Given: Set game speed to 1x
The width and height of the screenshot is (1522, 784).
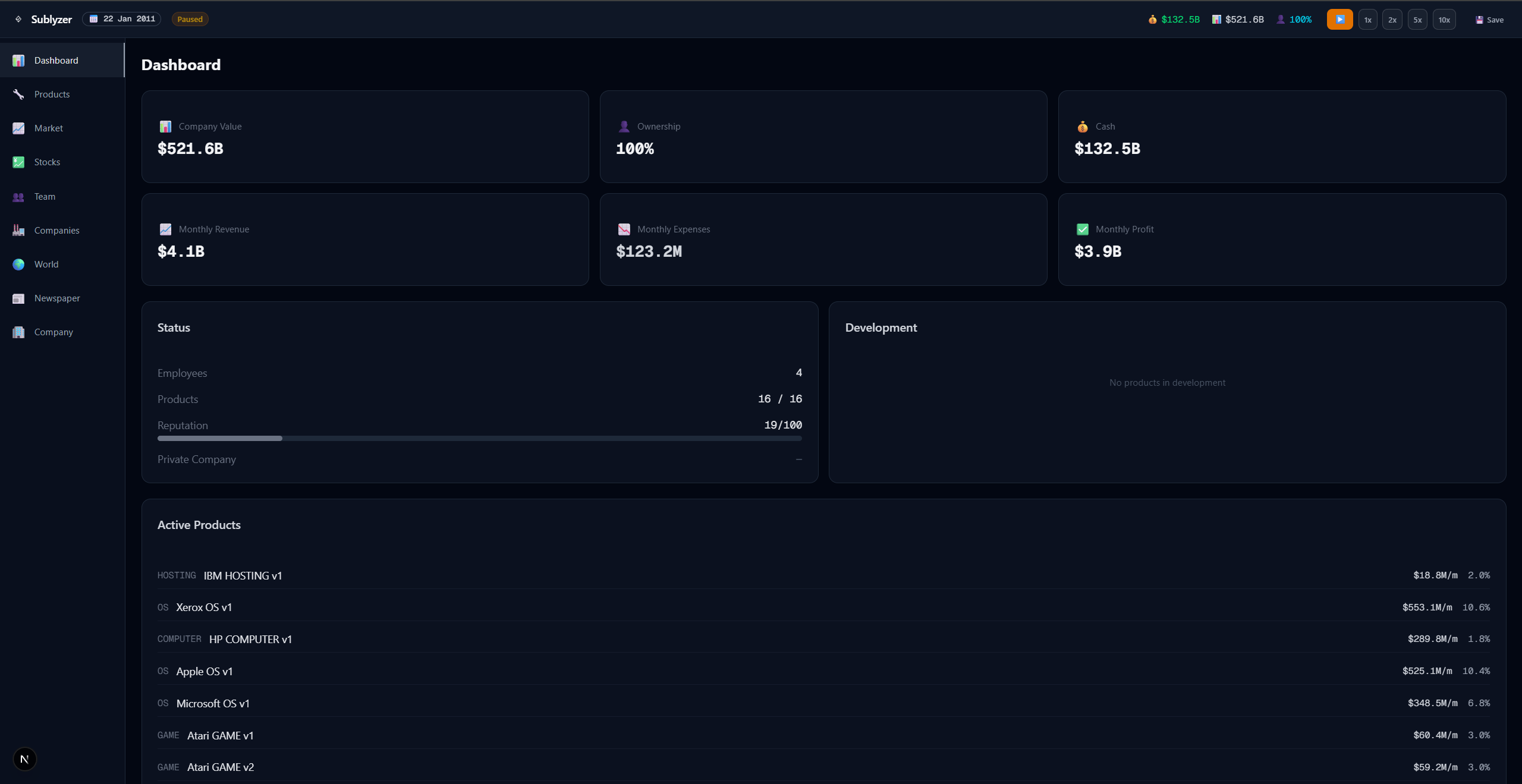Looking at the screenshot, I should [1367, 20].
